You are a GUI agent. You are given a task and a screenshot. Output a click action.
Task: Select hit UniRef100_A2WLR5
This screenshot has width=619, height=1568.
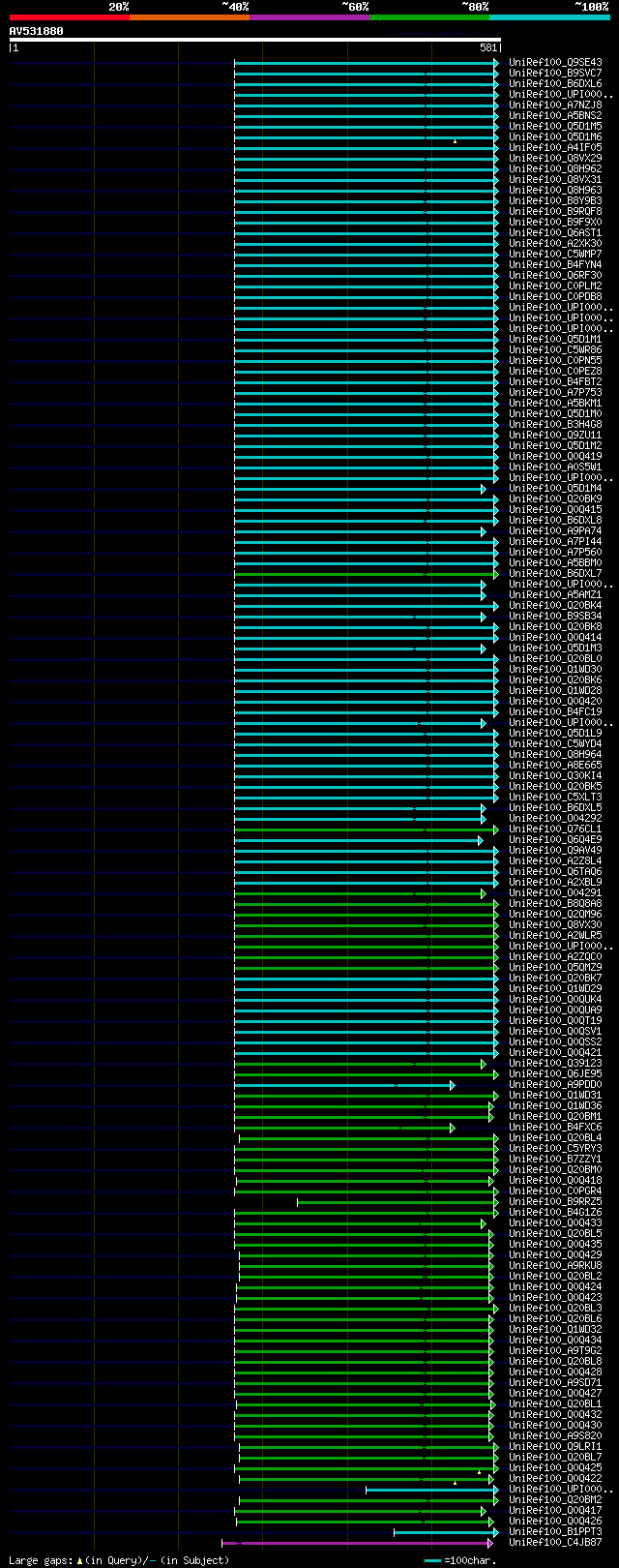555,936
